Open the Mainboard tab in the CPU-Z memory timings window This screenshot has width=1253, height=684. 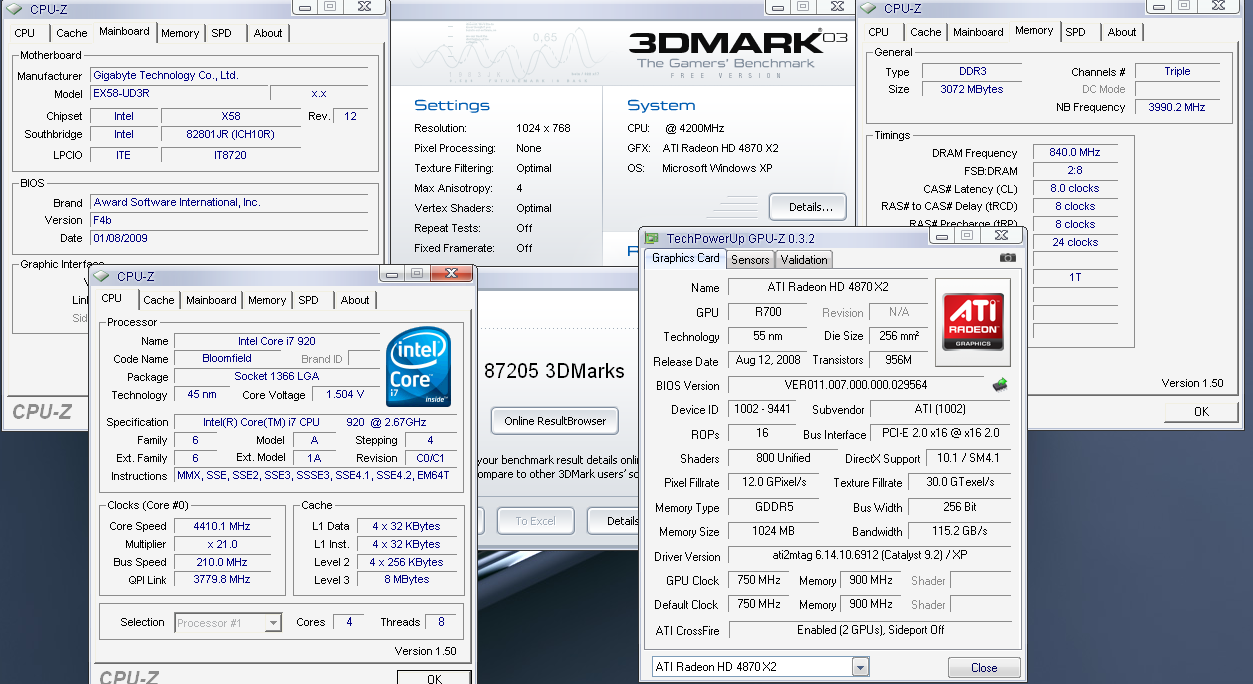tap(978, 32)
